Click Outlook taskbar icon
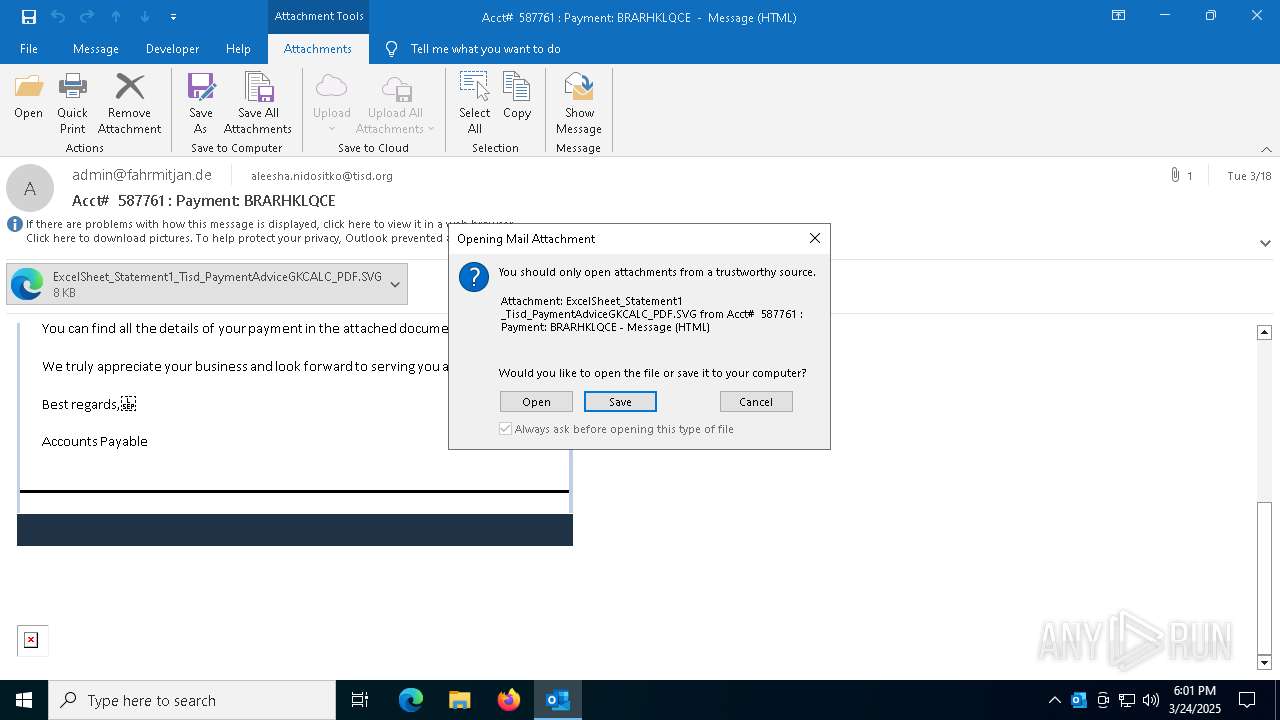The height and width of the screenshot is (720, 1280). point(558,700)
